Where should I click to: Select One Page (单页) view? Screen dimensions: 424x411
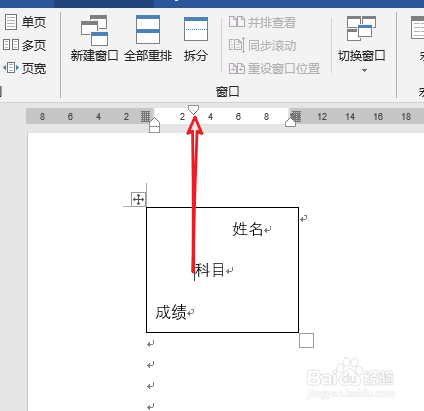click(x=25, y=22)
